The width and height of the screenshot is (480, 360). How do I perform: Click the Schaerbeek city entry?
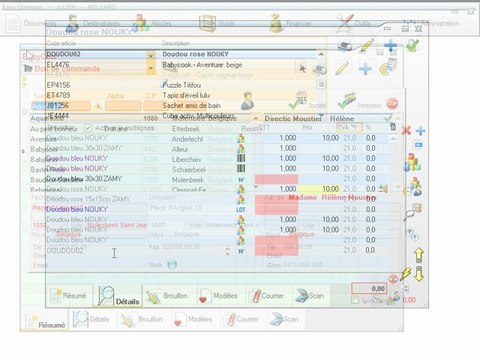click(x=189, y=170)
